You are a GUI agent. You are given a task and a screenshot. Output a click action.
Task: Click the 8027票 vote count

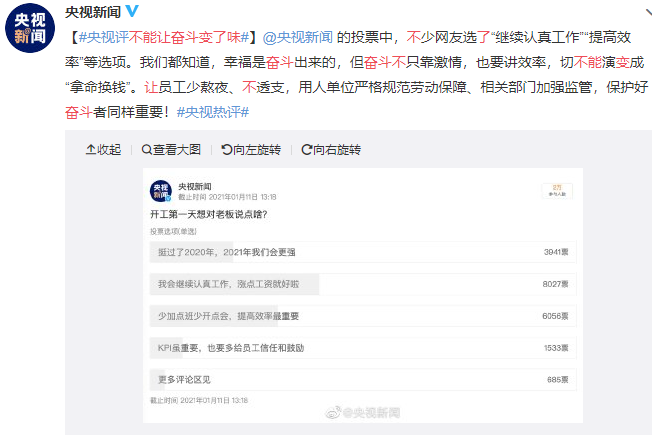[555, 284]
